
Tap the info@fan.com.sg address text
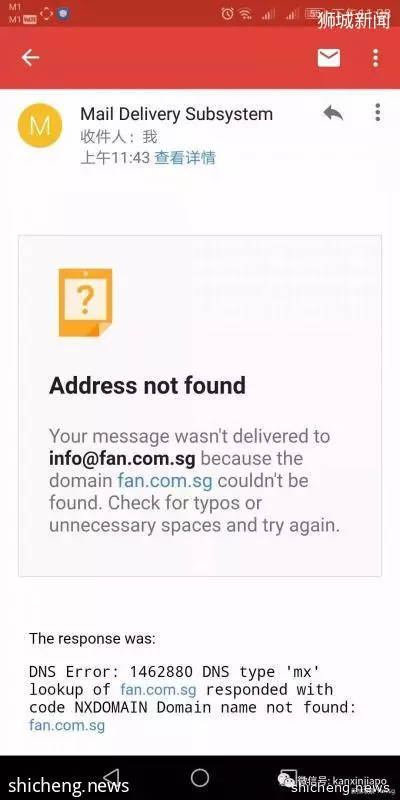coord(122,458)
